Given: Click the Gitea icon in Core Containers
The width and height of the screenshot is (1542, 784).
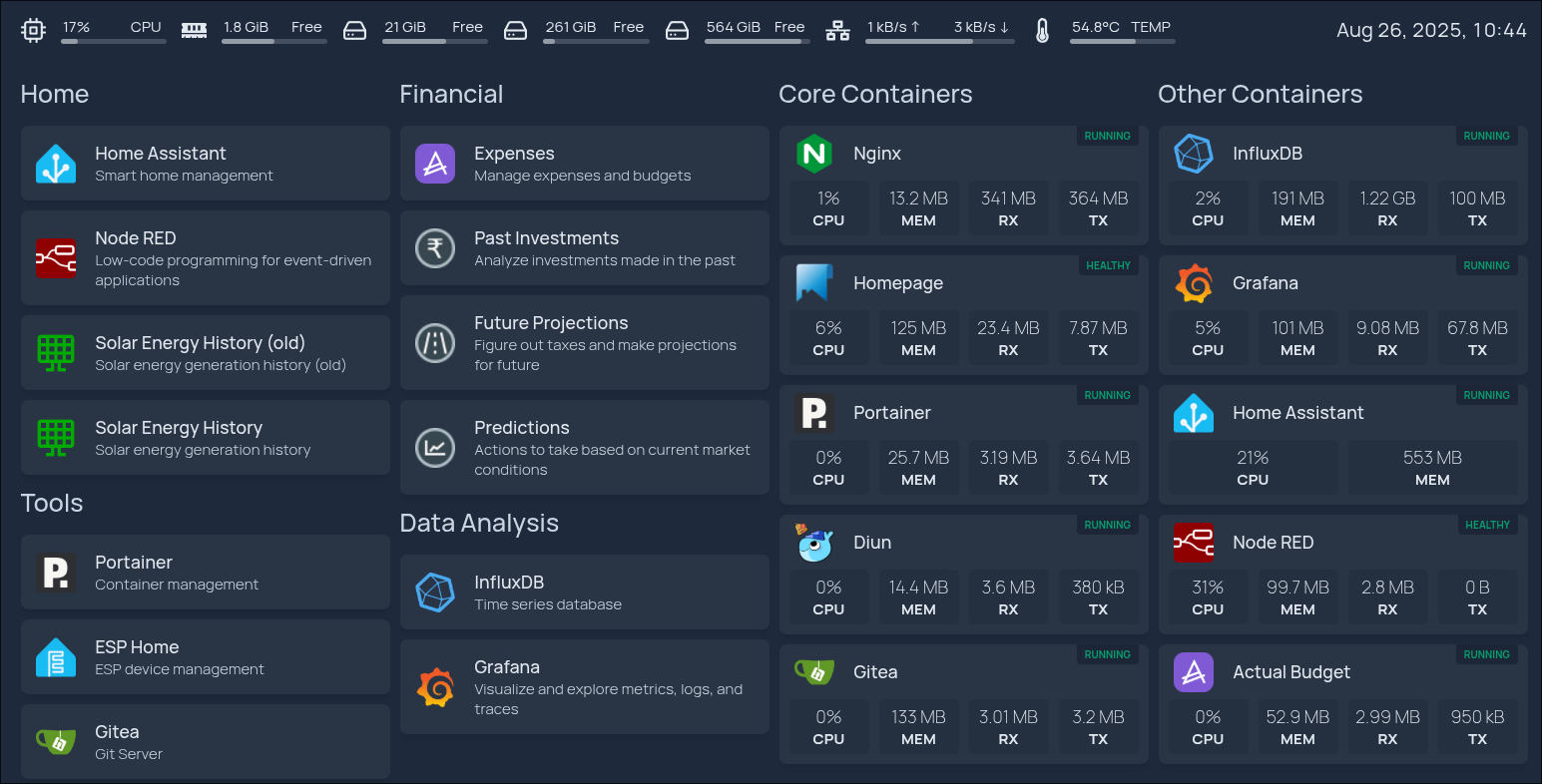Looking at the screenshot, I should (814, 672).
